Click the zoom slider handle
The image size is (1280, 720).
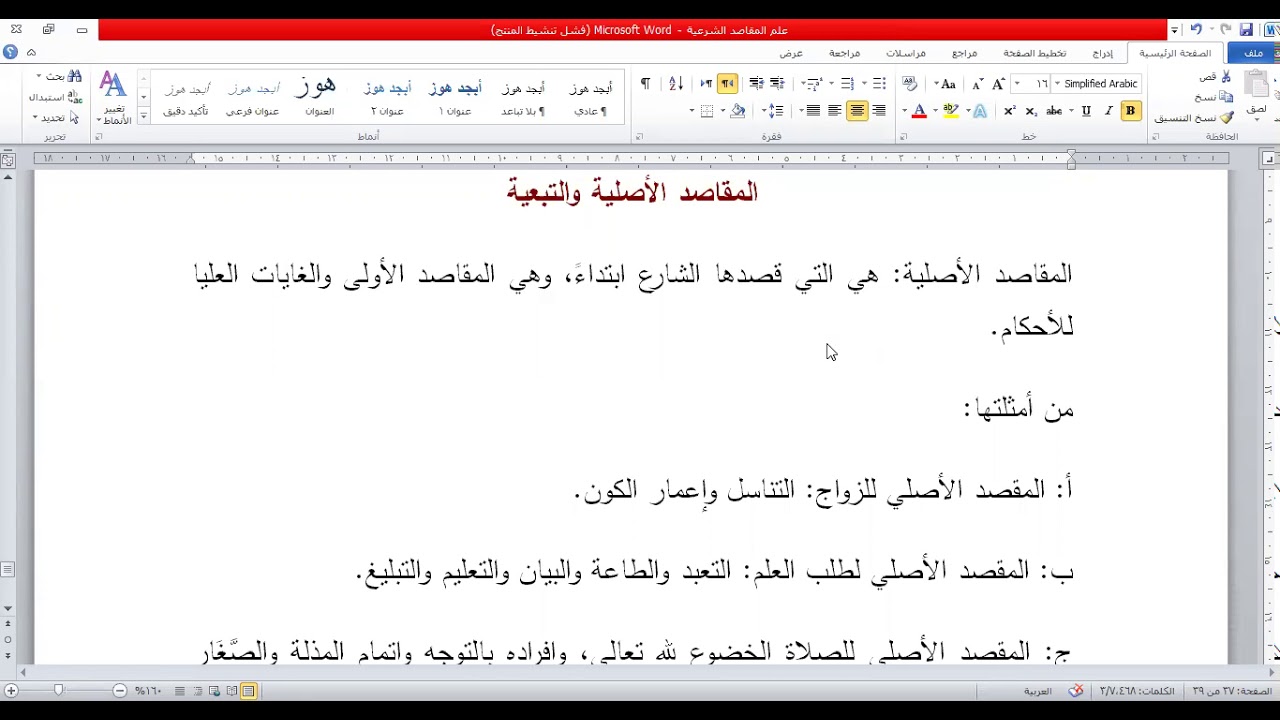58,691
